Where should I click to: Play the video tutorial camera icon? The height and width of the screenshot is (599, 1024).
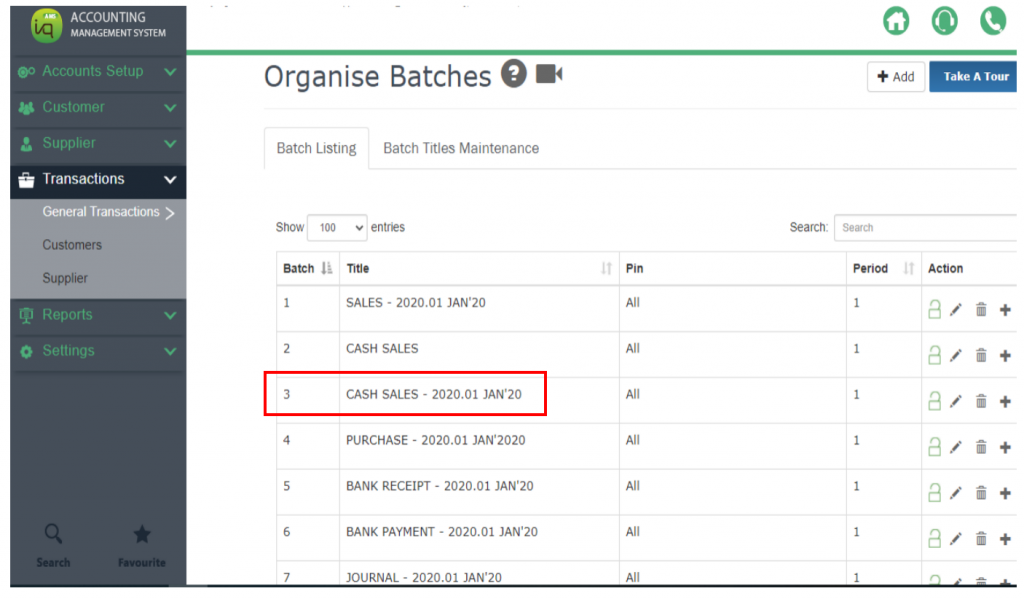point(549,74)
